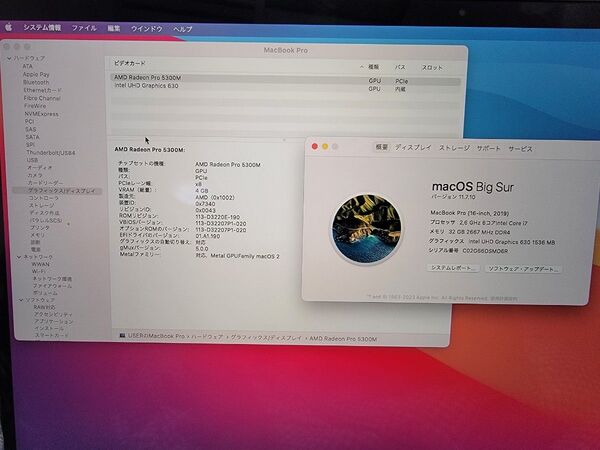Select ストレージ in the sidebar
The image size is (600, 450).
42,205
